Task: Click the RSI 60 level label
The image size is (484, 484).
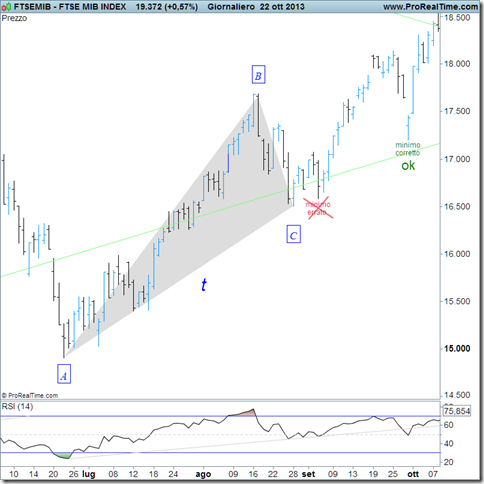Action: pos(449,425)
